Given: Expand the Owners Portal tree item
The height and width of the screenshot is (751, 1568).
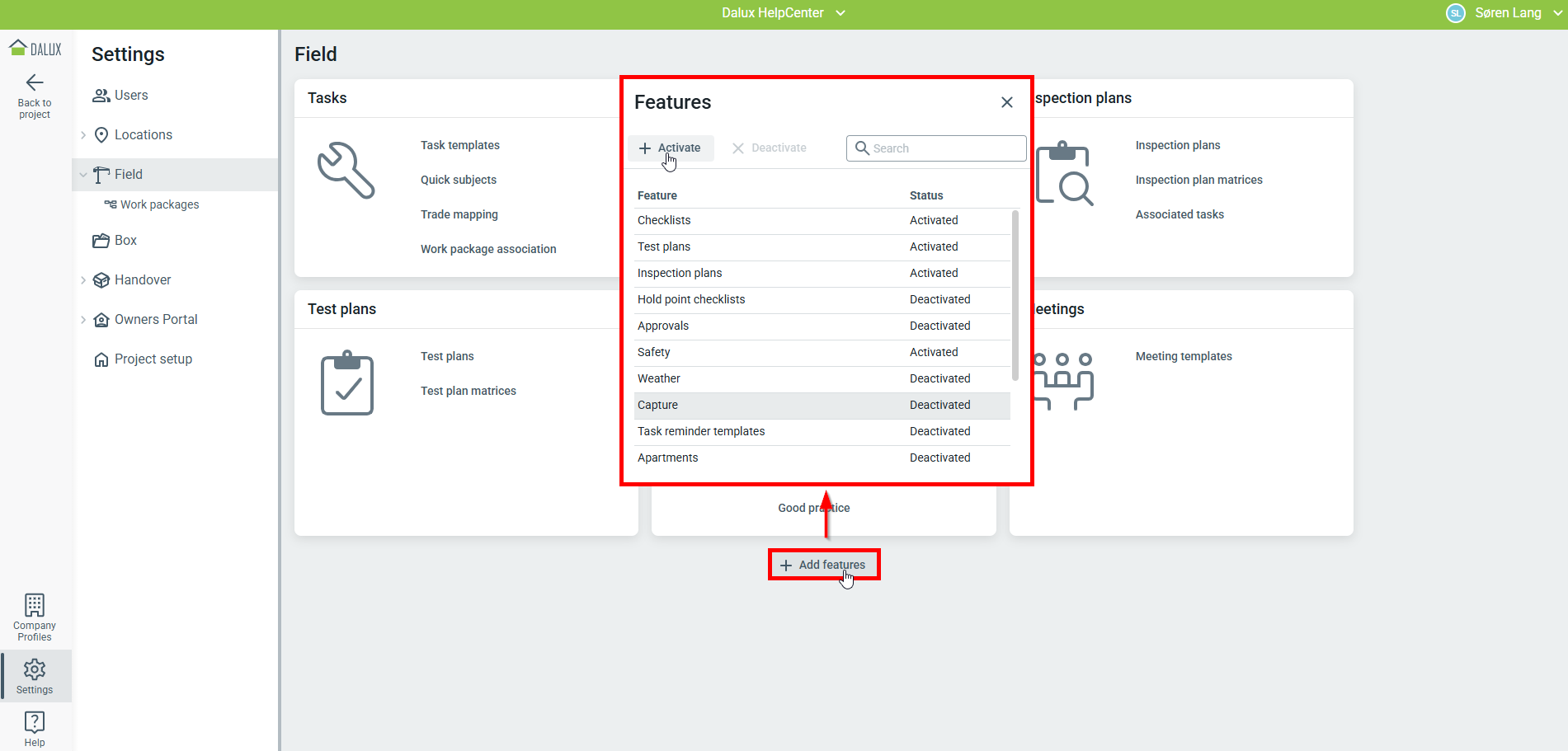Looking at the screenshot, I should [83, 320].
